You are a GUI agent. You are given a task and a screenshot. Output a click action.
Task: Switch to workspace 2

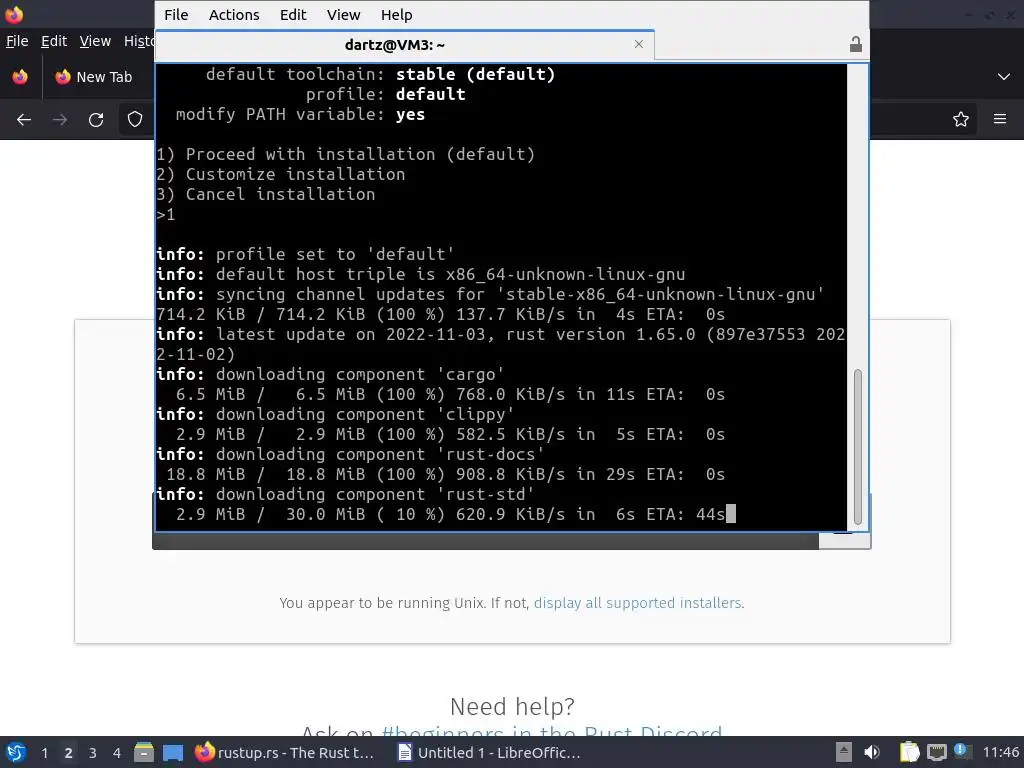pyautogui.click(x=69, y=753)
